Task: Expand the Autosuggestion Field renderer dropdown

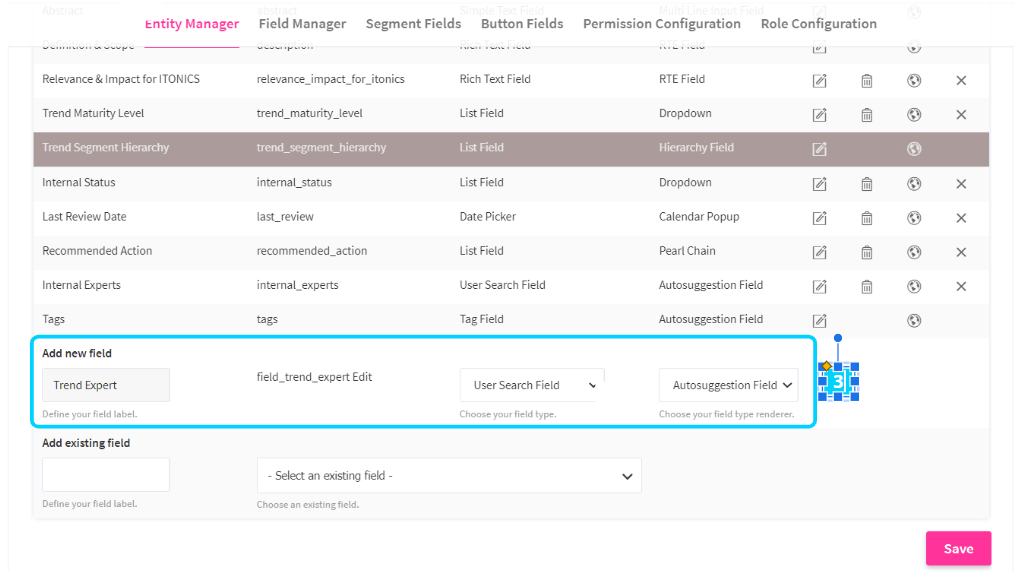Action: point(728,385)
